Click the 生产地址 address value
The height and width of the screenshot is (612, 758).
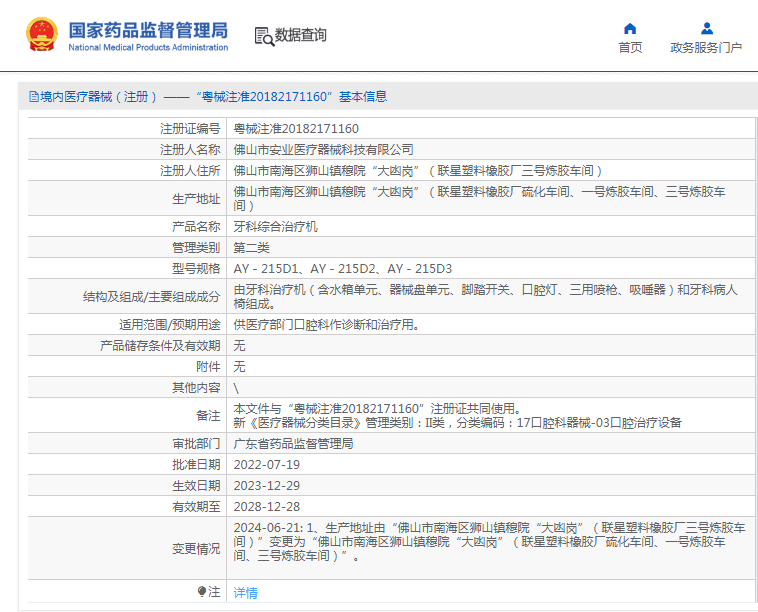click(480, 198)
